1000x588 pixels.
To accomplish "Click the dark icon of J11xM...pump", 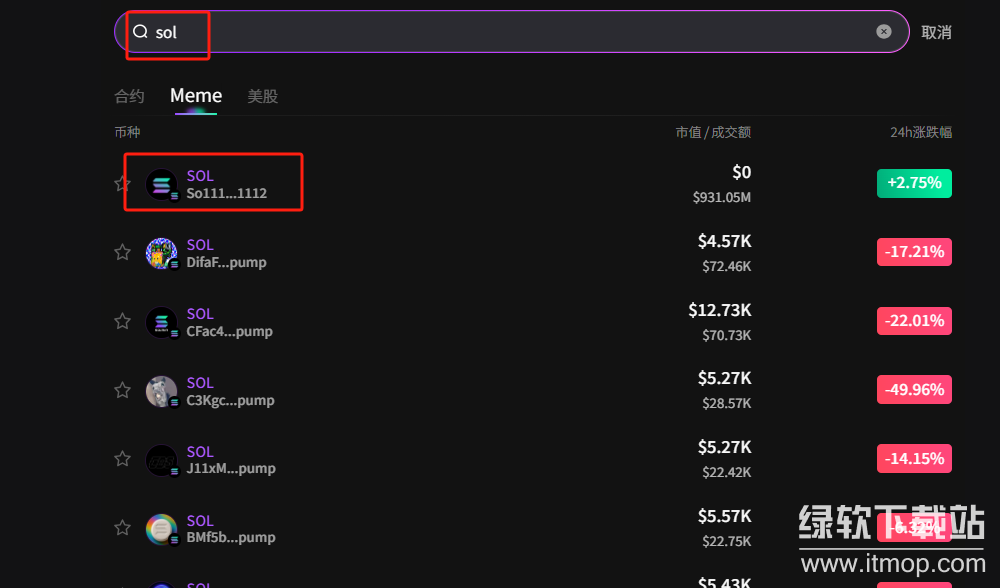I will tap(161, 460).
